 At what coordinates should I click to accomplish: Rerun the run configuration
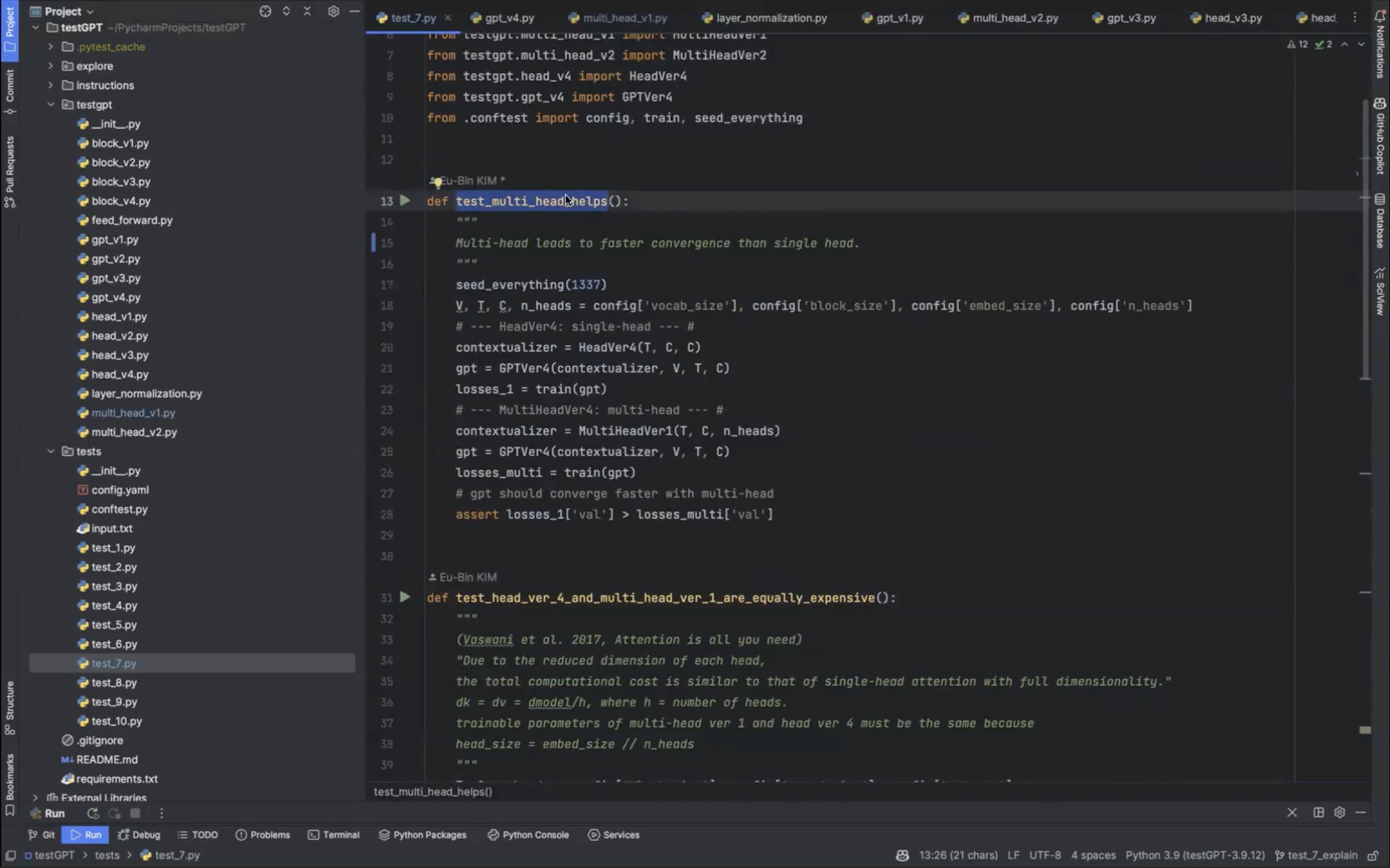click(92, 813)
